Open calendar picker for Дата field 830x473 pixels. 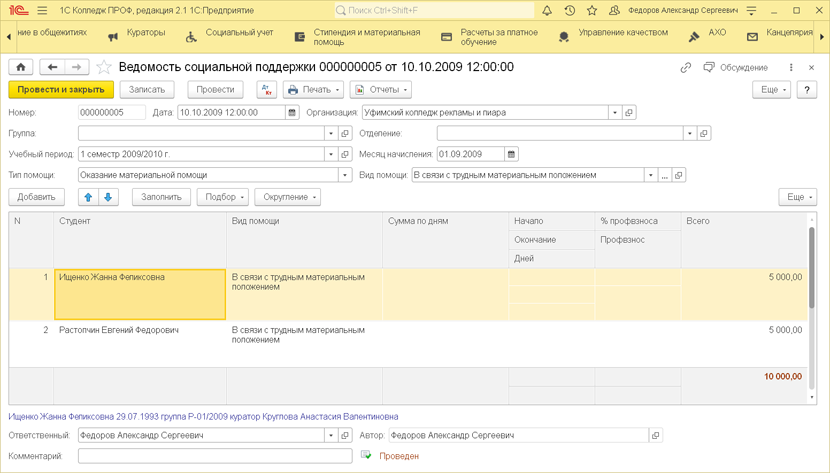292,113
